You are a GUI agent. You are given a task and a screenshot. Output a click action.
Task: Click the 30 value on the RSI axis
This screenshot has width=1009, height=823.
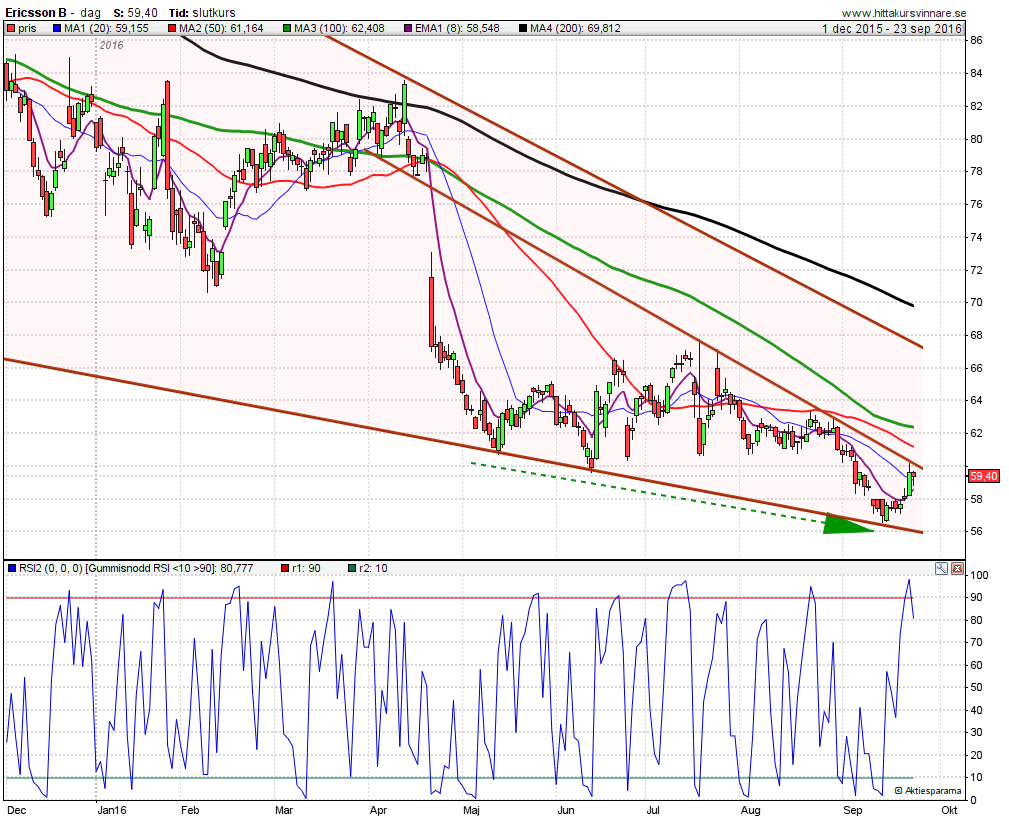tap(976, 733)
